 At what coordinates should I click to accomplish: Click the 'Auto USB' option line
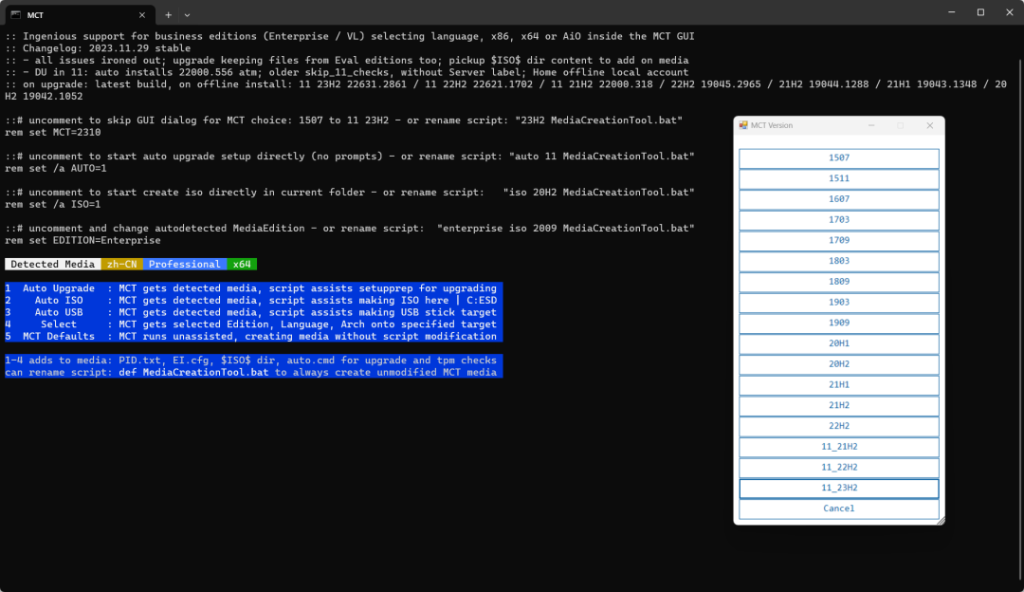point(253,312)
